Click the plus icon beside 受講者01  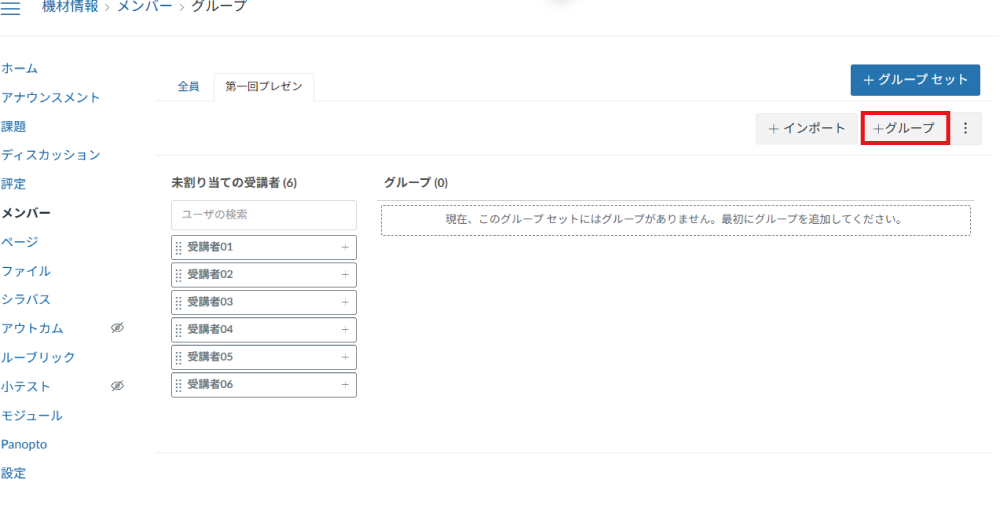pyautogui.click(x=345, y=247)
